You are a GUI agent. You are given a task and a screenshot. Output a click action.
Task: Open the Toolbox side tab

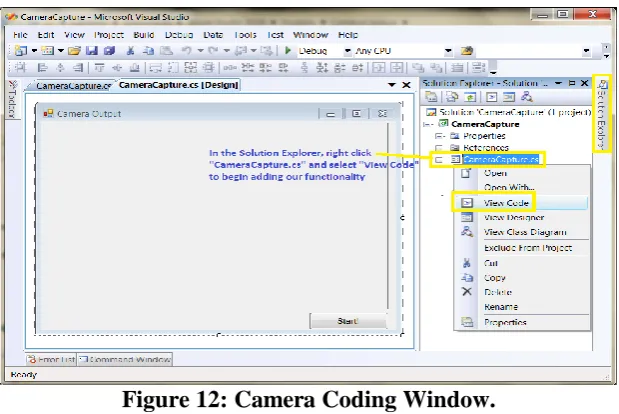pyautogui.click(x=13, y=99)
